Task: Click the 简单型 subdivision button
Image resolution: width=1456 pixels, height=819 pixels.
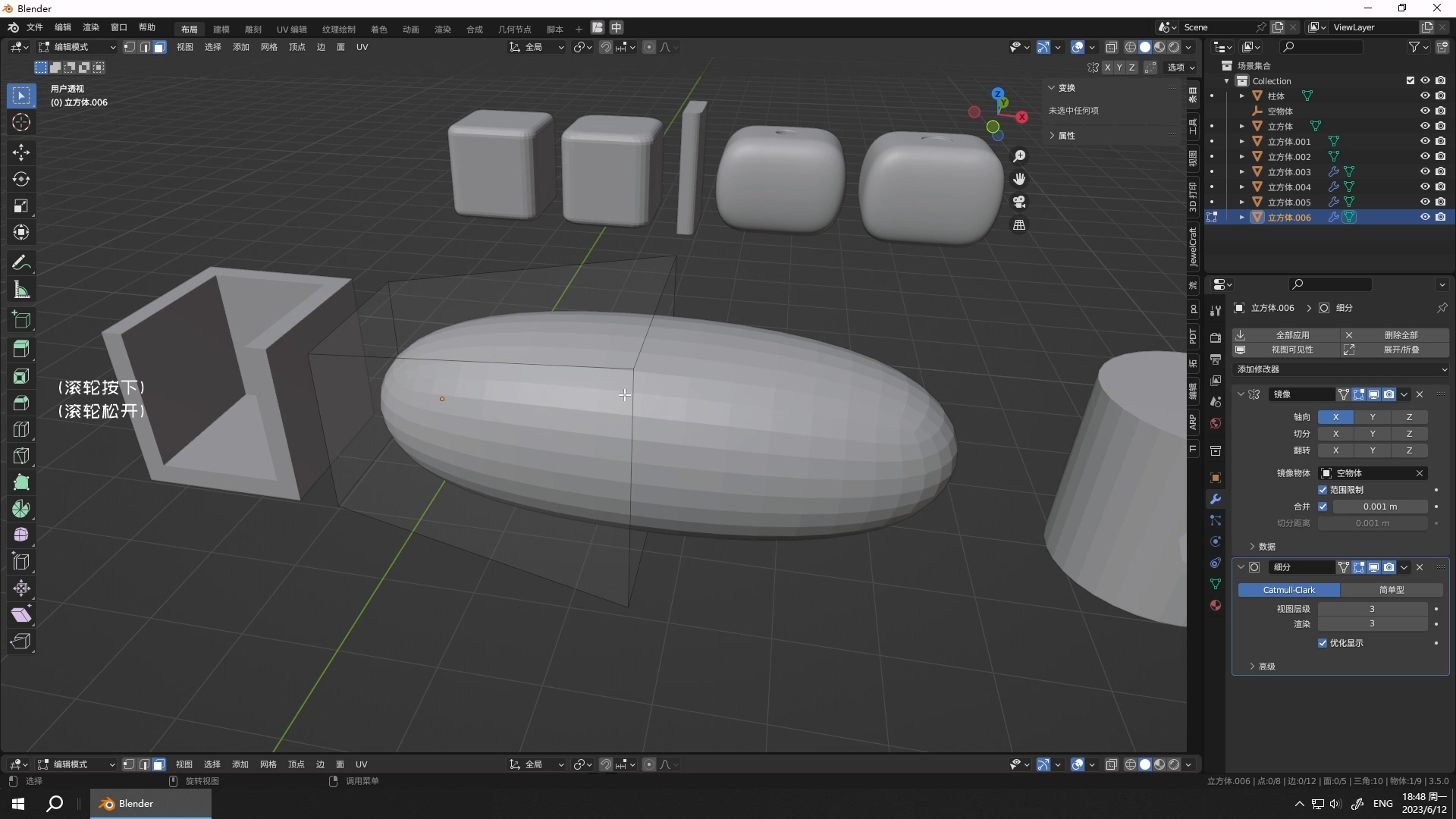Action: pyautogui.click(x=1392, y=590)
